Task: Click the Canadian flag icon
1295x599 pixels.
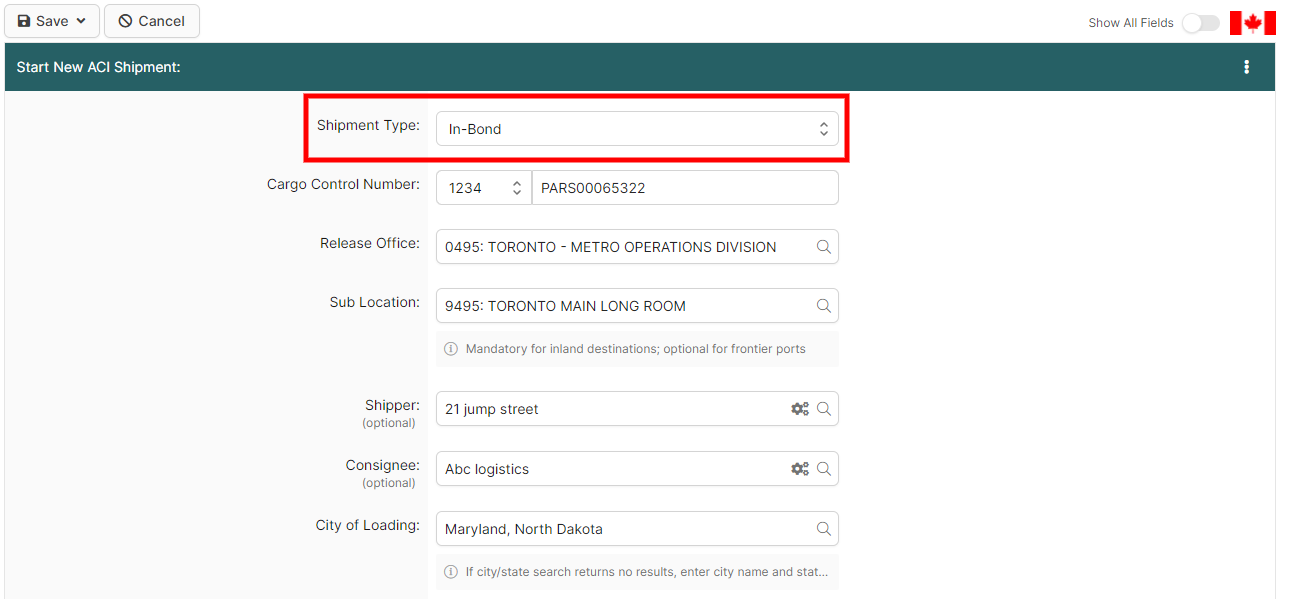Action: click(1252, 23)
